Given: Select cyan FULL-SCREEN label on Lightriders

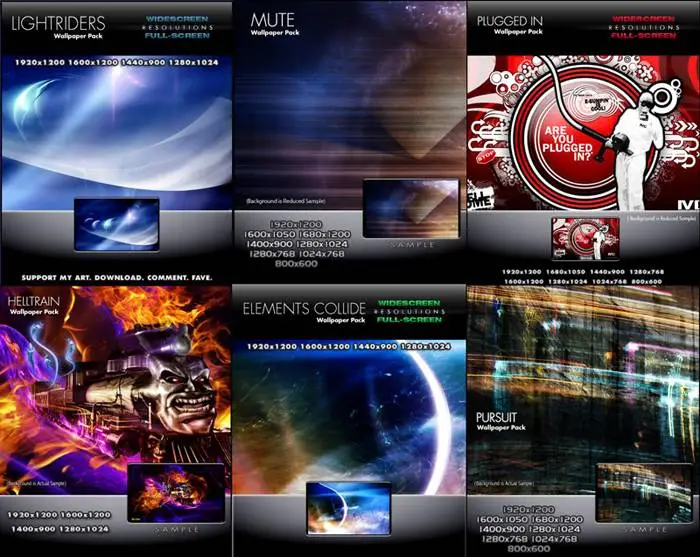Looking at the screenshot, I should (x=177, y=35).
